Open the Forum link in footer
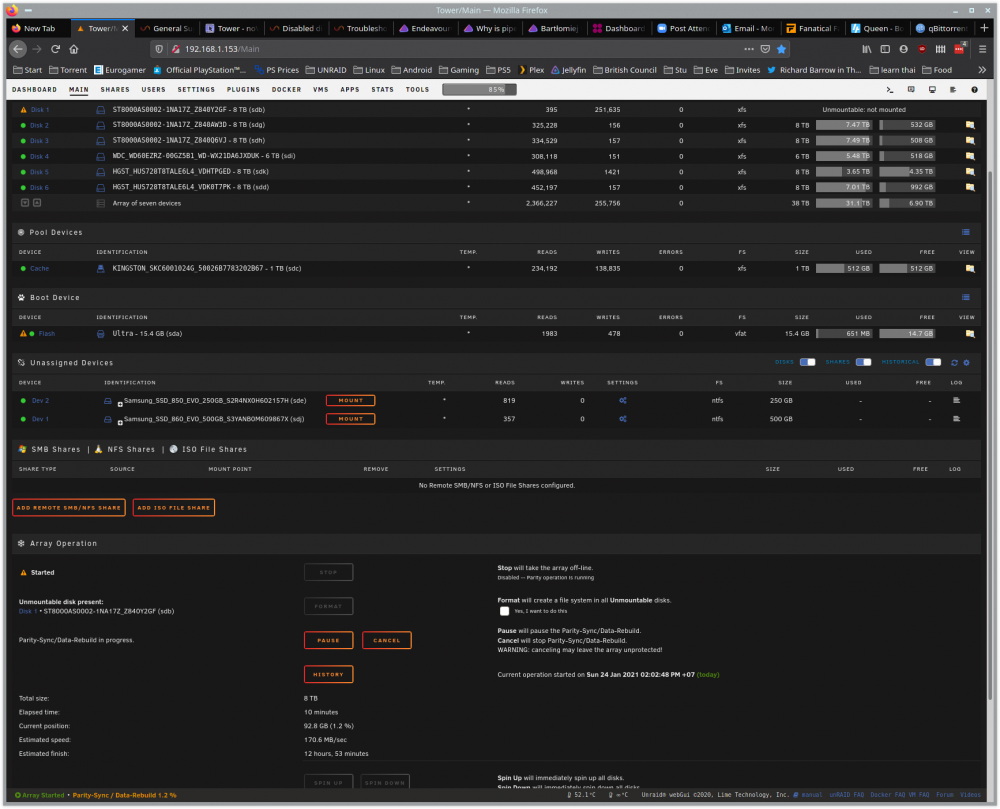The image size is (1000, 809). (x=945, y=795)
